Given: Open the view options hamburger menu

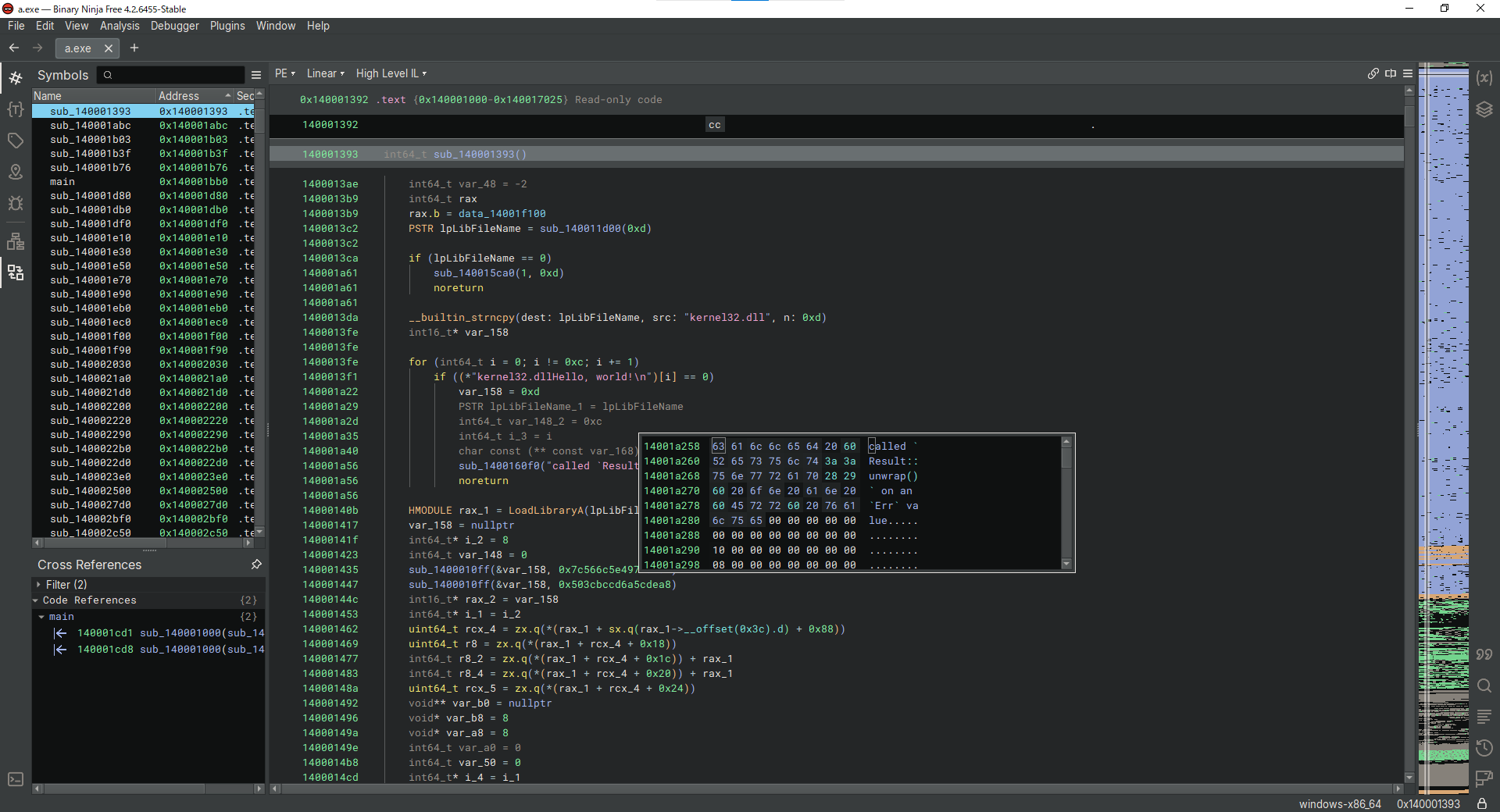Looking at the screenshot, I should [1408, 73].
